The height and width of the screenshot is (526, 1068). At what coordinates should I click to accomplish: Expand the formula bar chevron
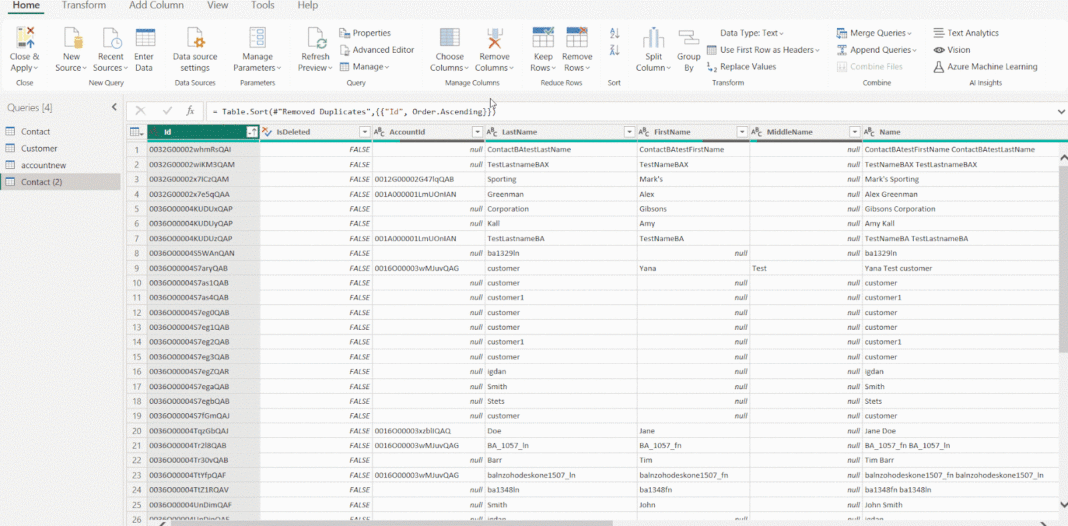(x=1060, y=111)
